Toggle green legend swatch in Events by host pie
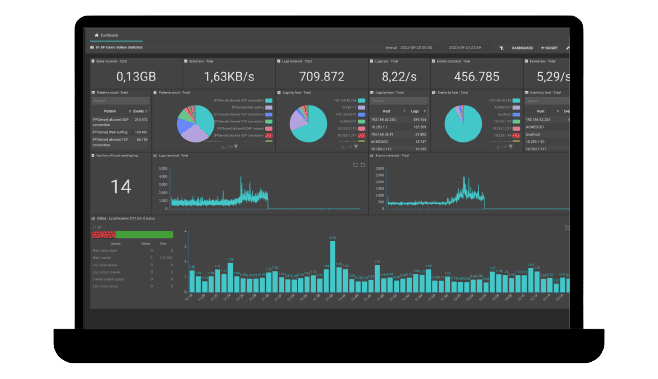The width and height of the screenshot is (658, 379). (516, 122)
